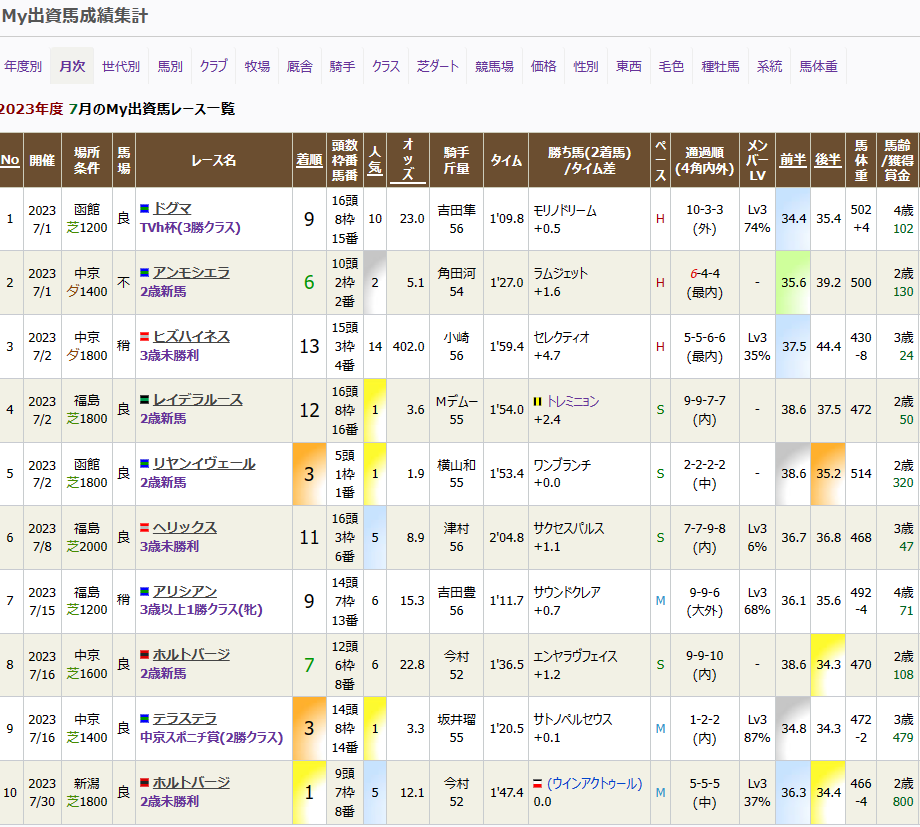Sort by the 着順 column header
The image size is (920, 827).
point(309,160)
